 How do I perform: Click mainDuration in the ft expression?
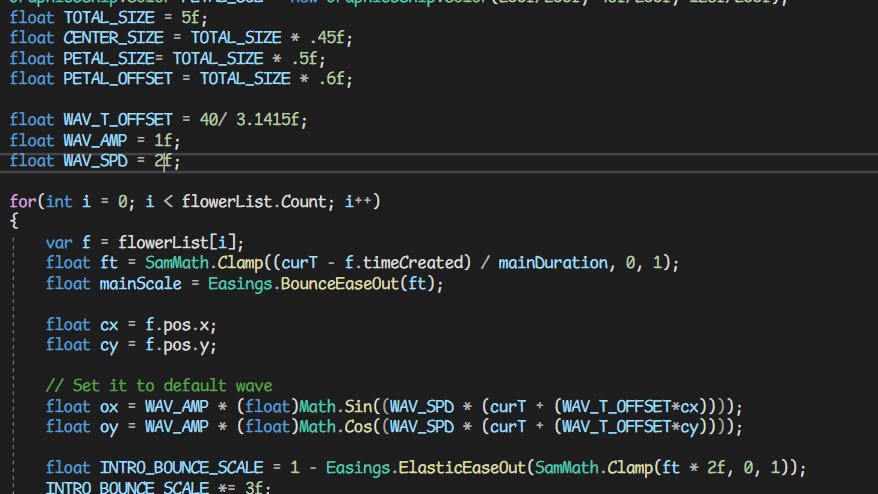553,263
